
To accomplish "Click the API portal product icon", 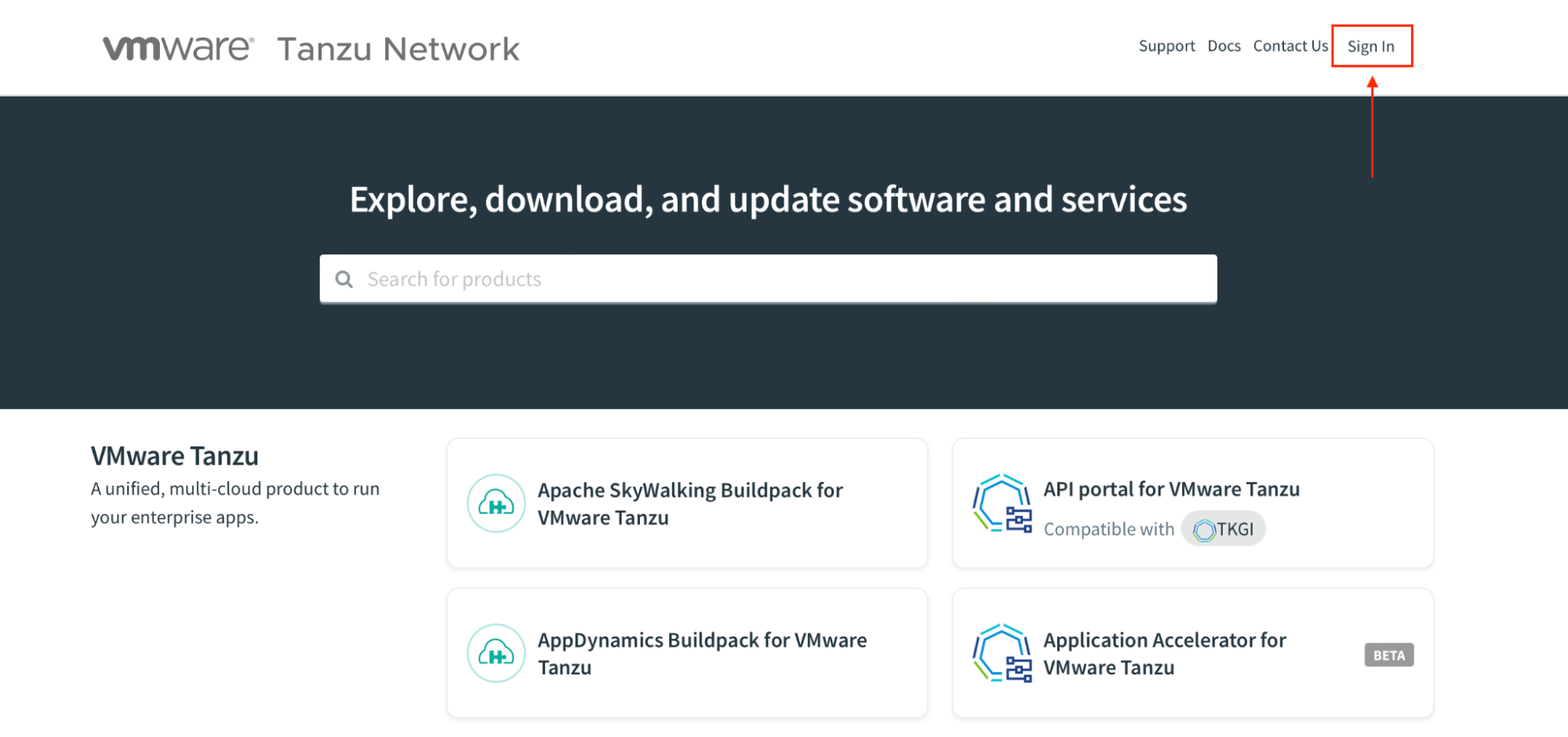I will point(1002,503).
